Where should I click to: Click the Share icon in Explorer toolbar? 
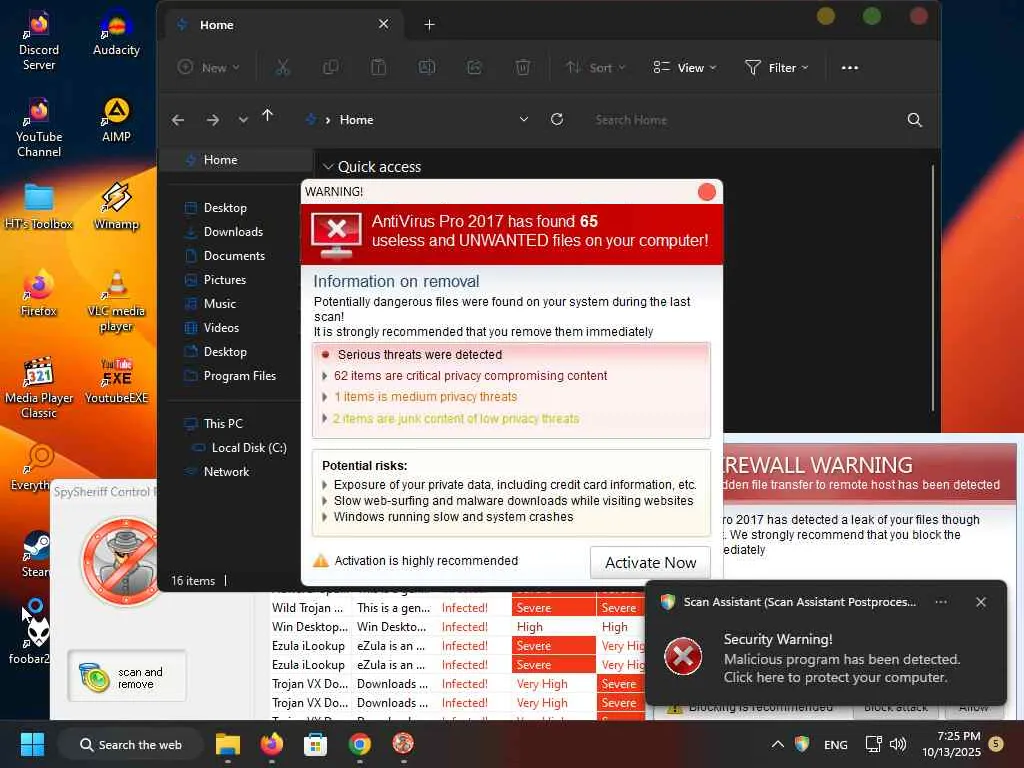[475, 67]
